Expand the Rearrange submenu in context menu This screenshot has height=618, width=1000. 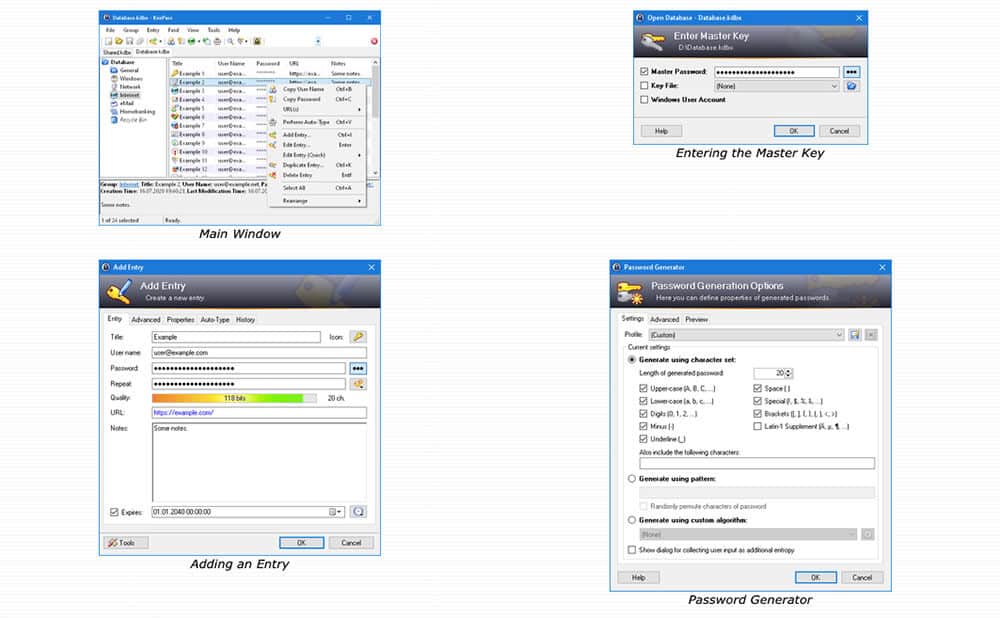(x=317, y=201)
